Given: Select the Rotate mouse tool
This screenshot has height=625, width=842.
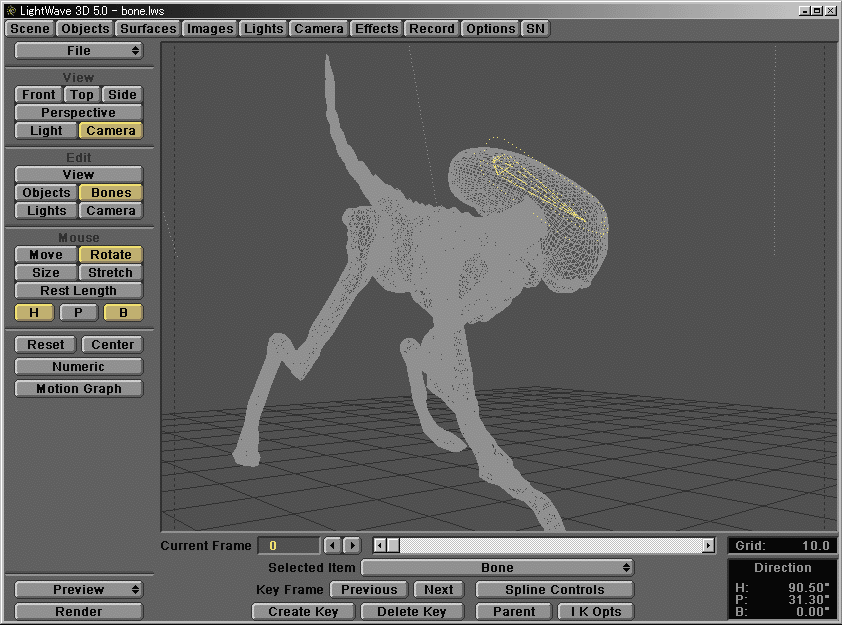Looking at the screenshot, I should click(110, 254).
